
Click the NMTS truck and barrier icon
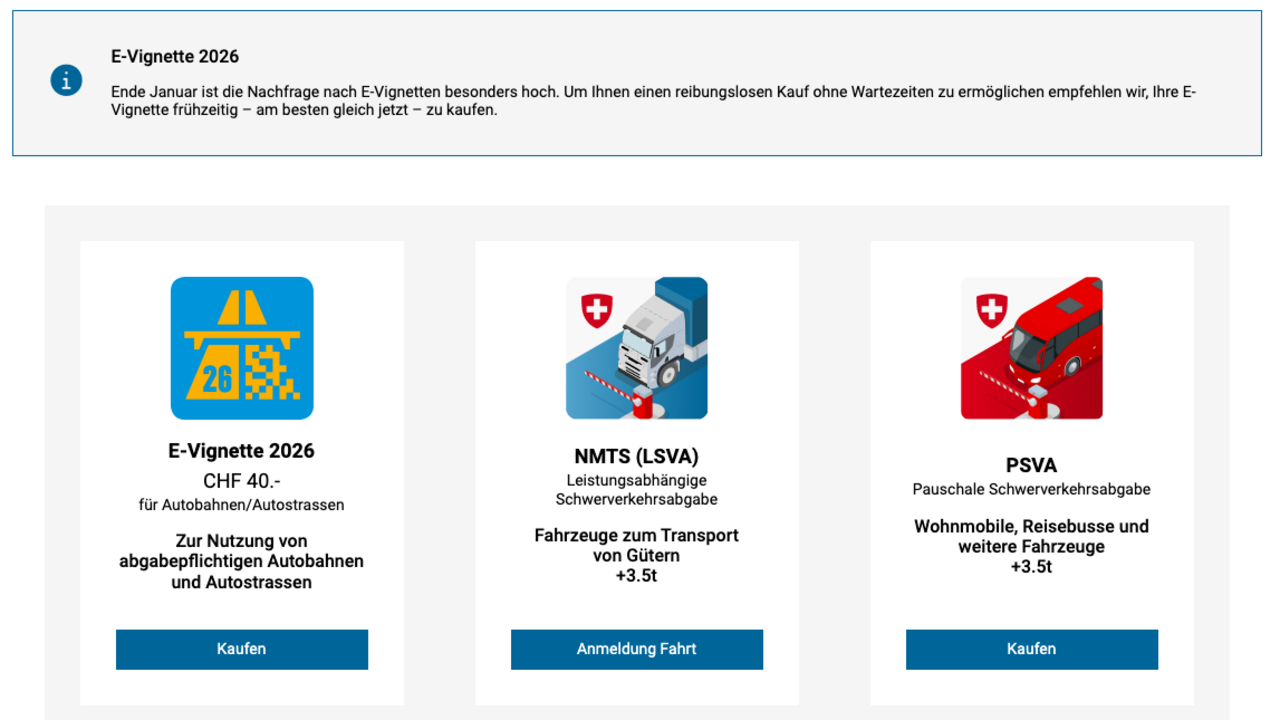636,347
